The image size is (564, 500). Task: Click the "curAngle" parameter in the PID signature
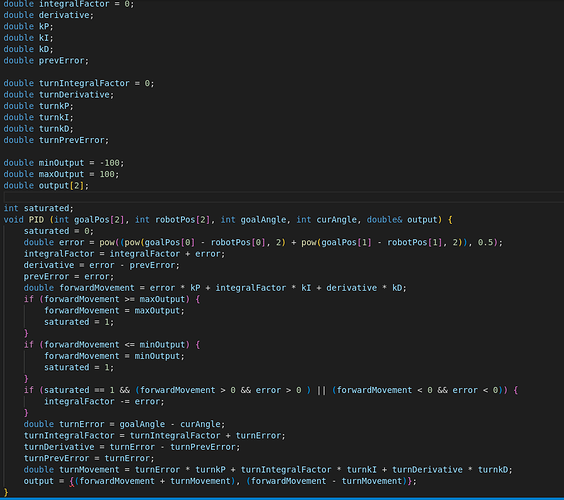point(336,220)
